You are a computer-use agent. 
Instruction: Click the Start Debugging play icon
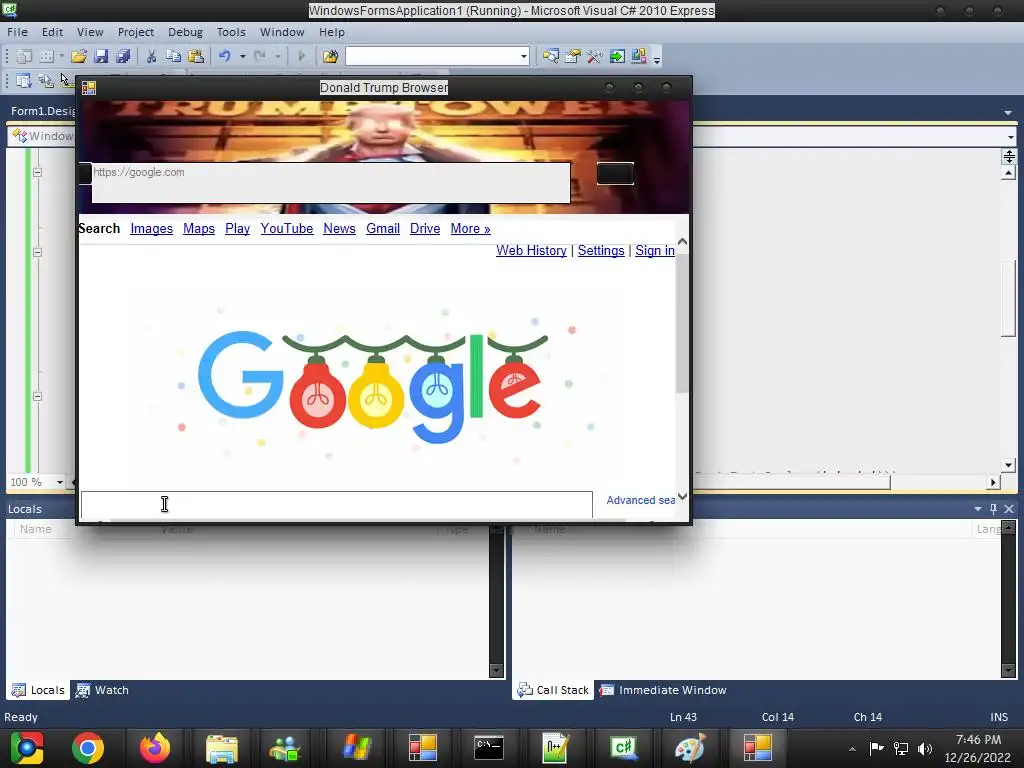[302, 56]
